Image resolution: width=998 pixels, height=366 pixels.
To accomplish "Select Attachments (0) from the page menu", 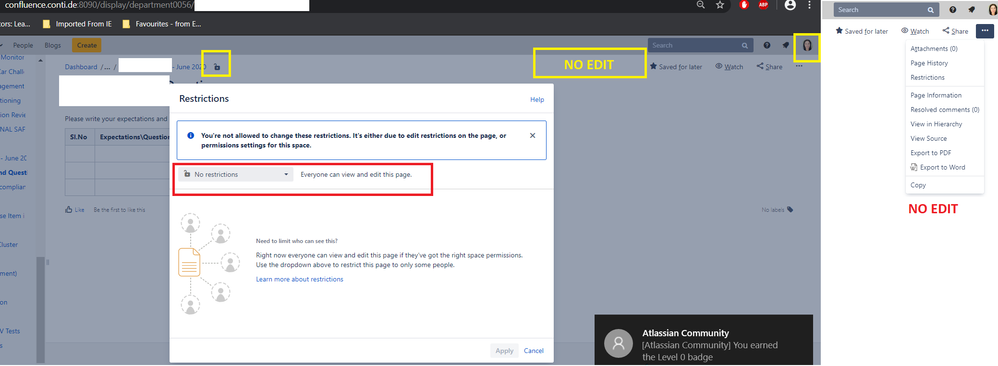I will (x=934, y=48).
